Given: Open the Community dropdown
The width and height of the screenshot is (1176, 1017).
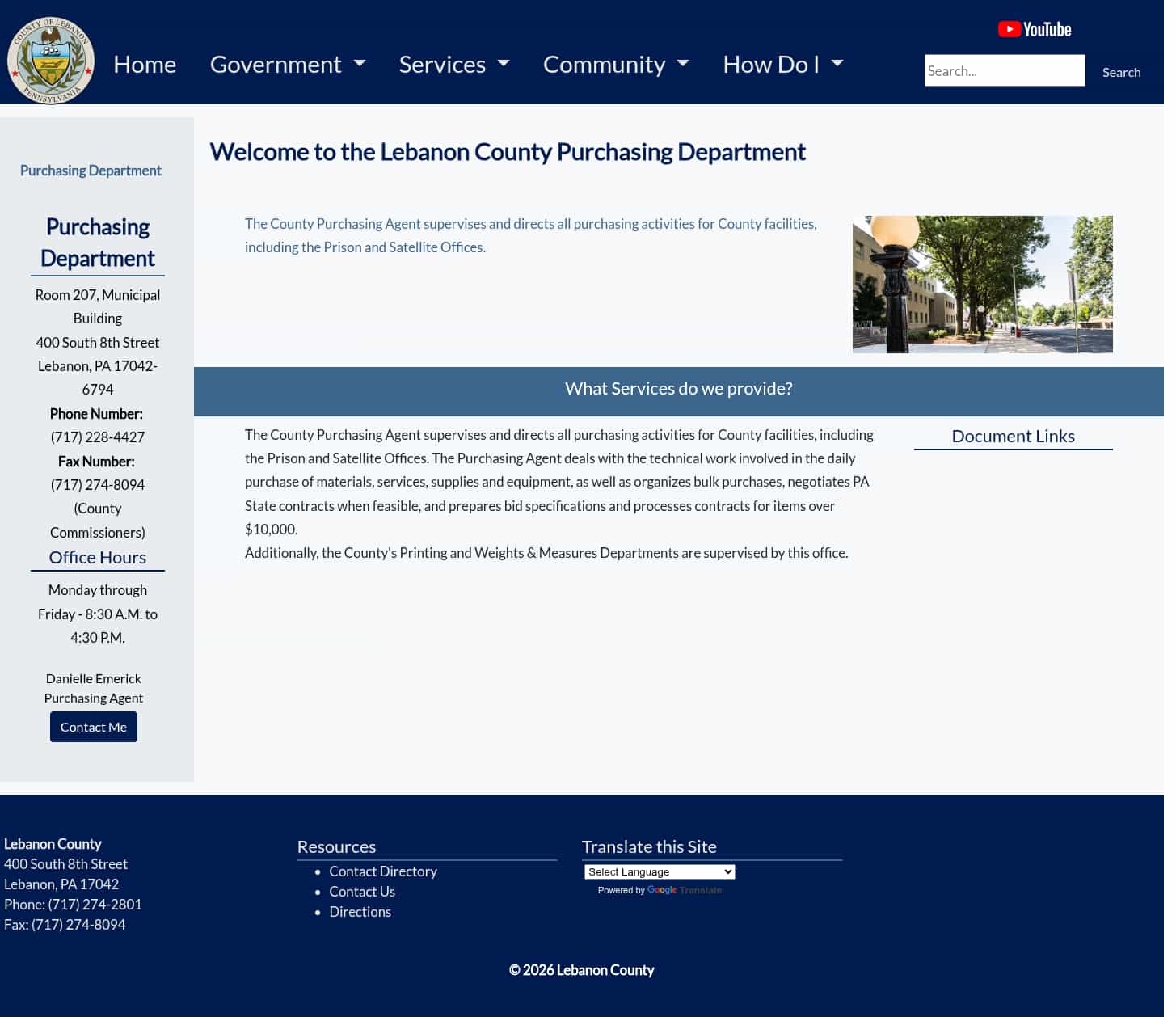Looking at the screenshot, I should point(615,64).
